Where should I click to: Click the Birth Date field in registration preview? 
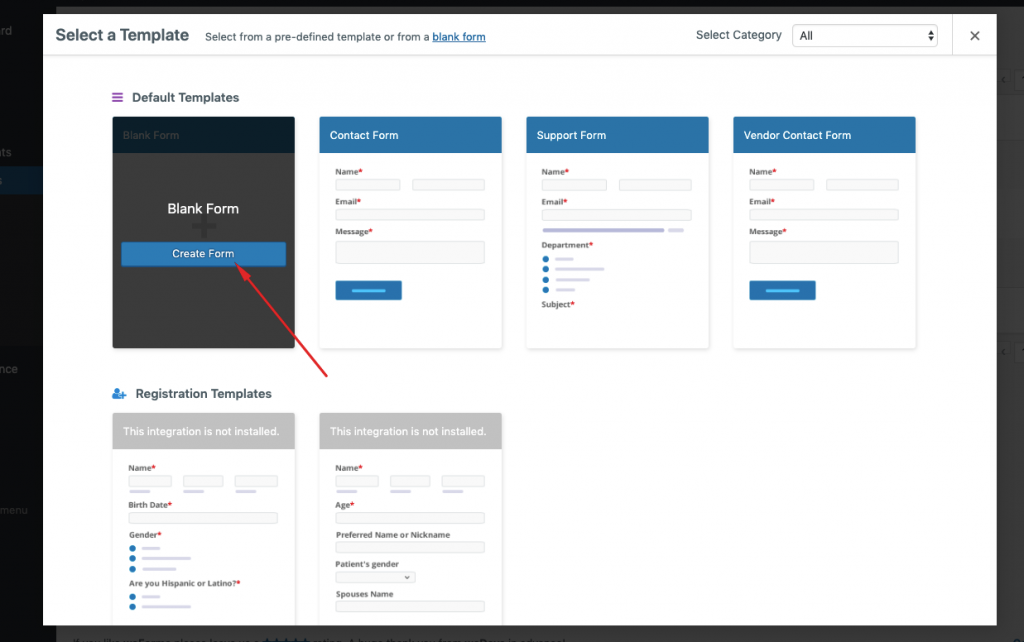[203, 518]
